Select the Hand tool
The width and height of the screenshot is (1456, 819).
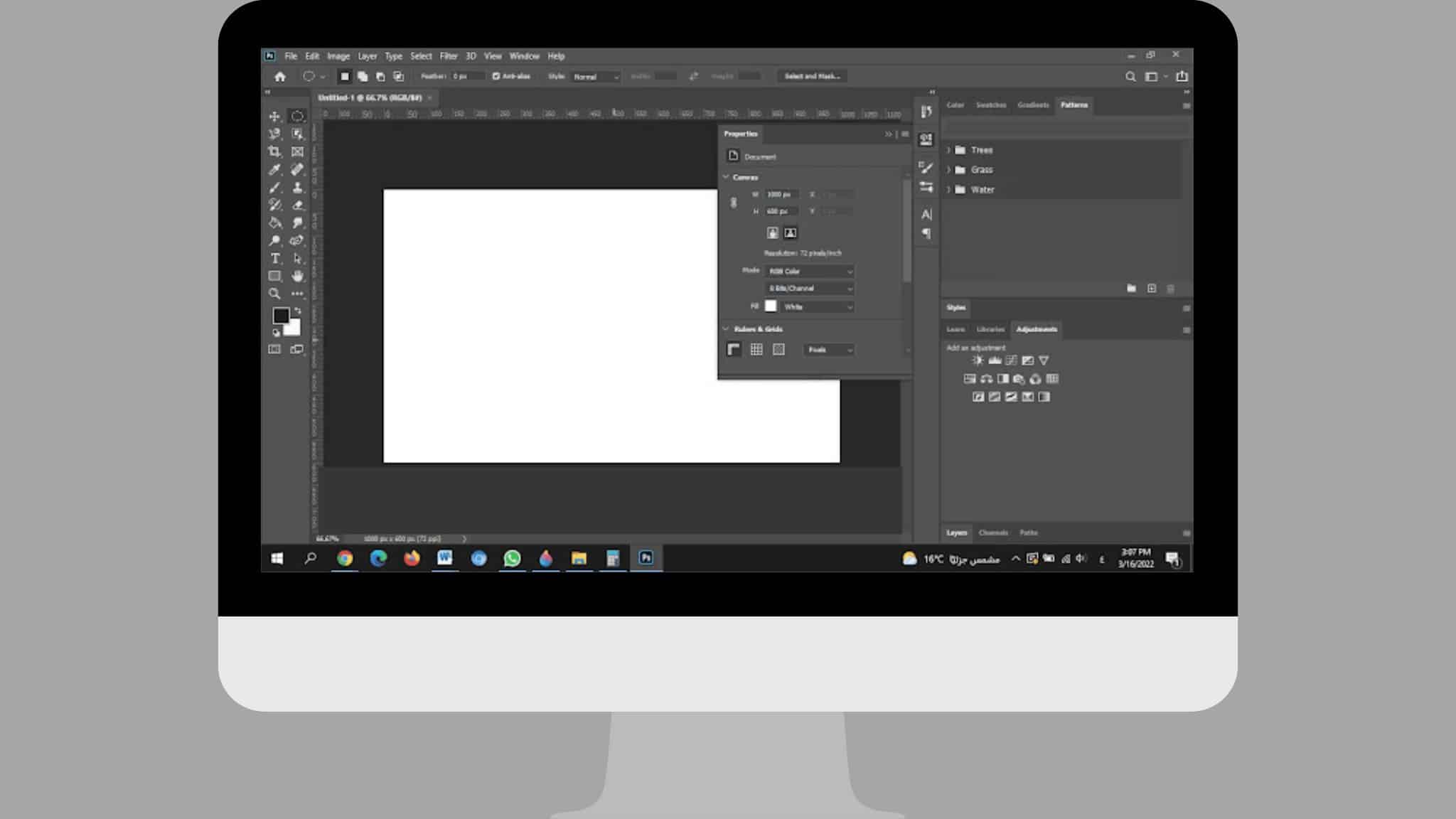pos(297,276)
